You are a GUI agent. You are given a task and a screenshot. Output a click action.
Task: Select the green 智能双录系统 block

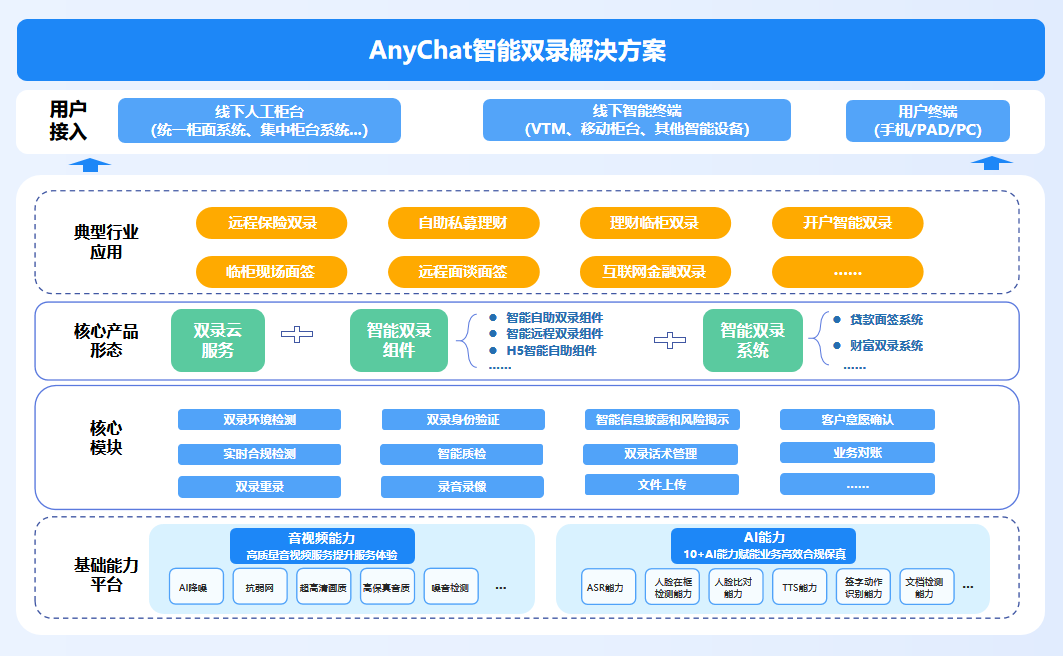753,340
